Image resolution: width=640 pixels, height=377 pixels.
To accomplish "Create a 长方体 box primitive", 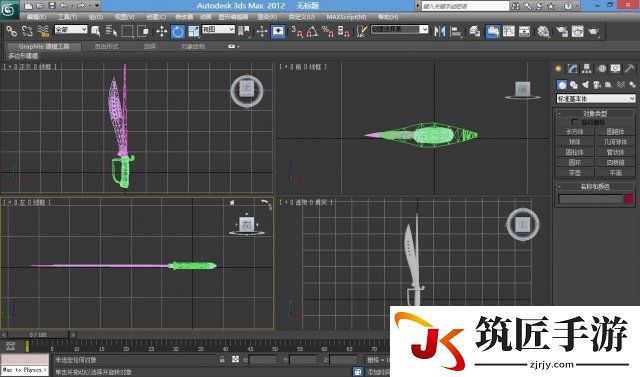I will point(575,132).
